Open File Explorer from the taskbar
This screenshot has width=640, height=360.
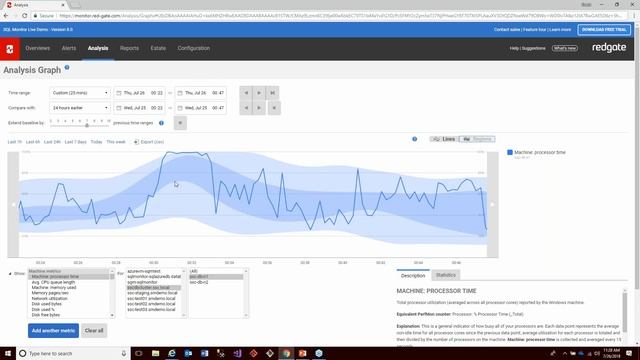point(156,353)
